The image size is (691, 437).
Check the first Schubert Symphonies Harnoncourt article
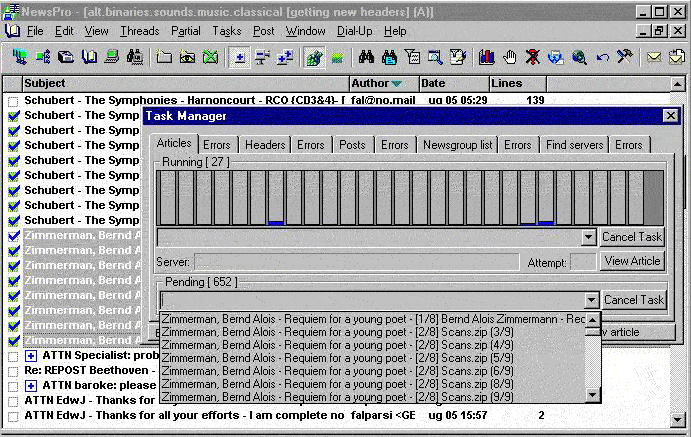(13, 101)
